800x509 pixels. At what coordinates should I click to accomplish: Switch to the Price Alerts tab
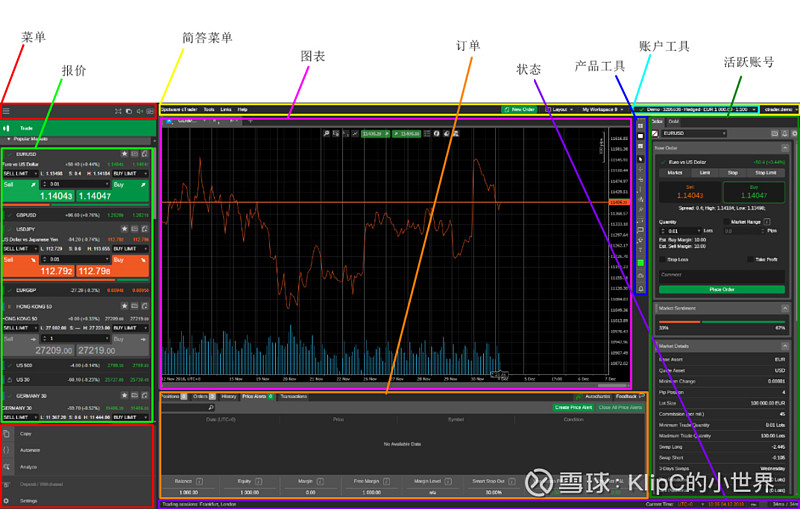pyautogui.click(x=258, y=396)
